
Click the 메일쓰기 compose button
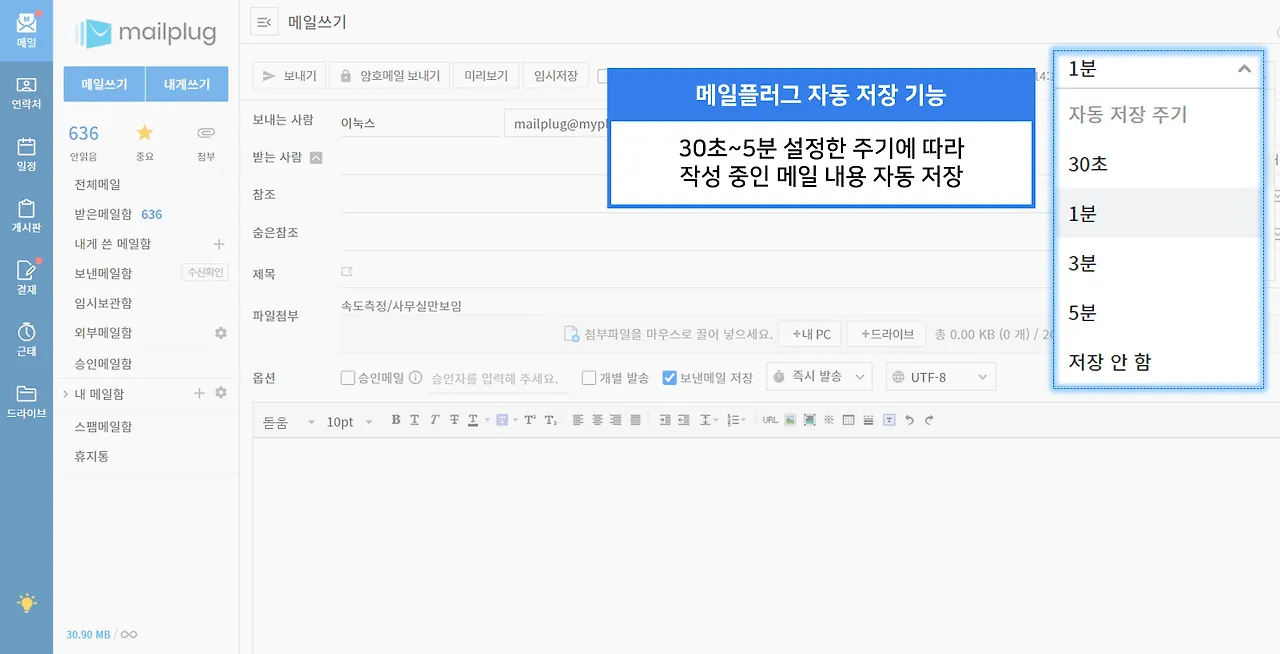click(x=104, y=84)
